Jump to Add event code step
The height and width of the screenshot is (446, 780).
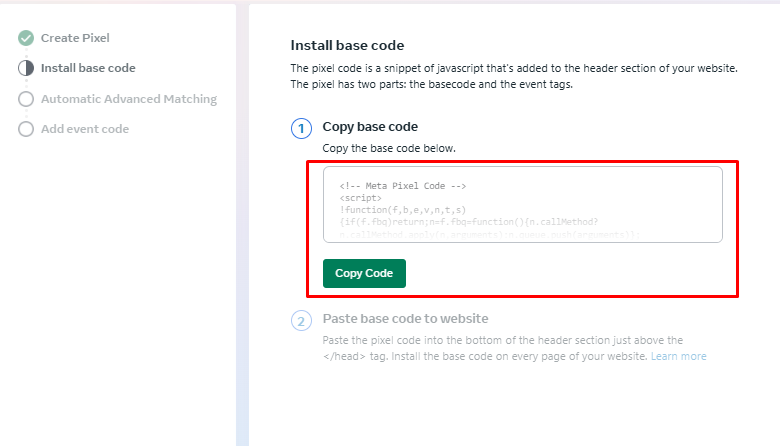[x=84, y=129]
